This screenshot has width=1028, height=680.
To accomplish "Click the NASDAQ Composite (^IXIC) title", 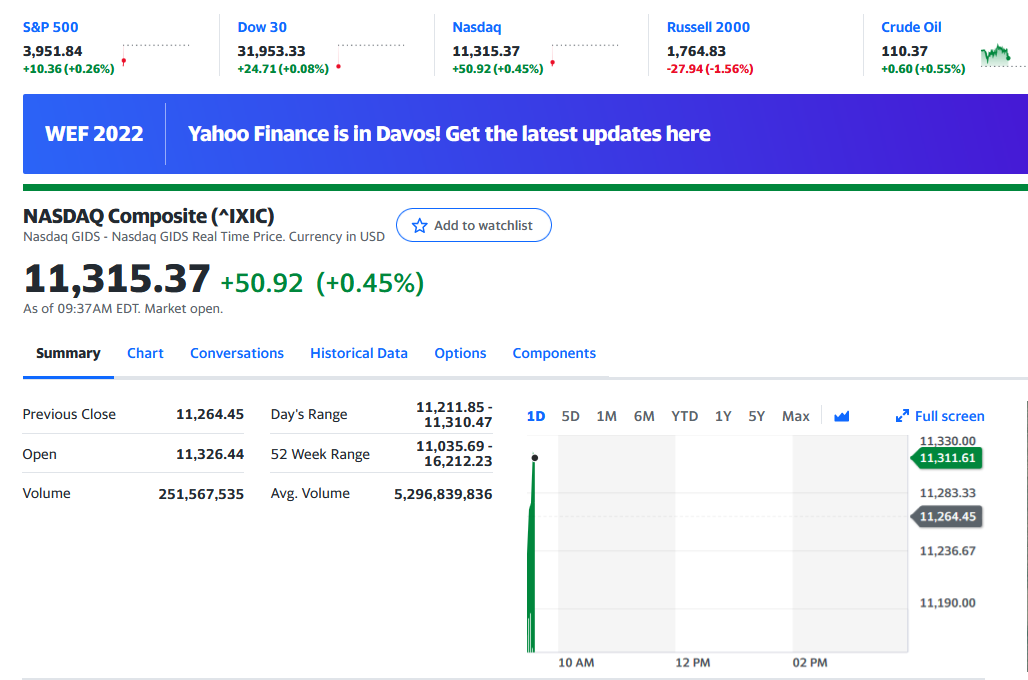I will click(x=149, y=216).
